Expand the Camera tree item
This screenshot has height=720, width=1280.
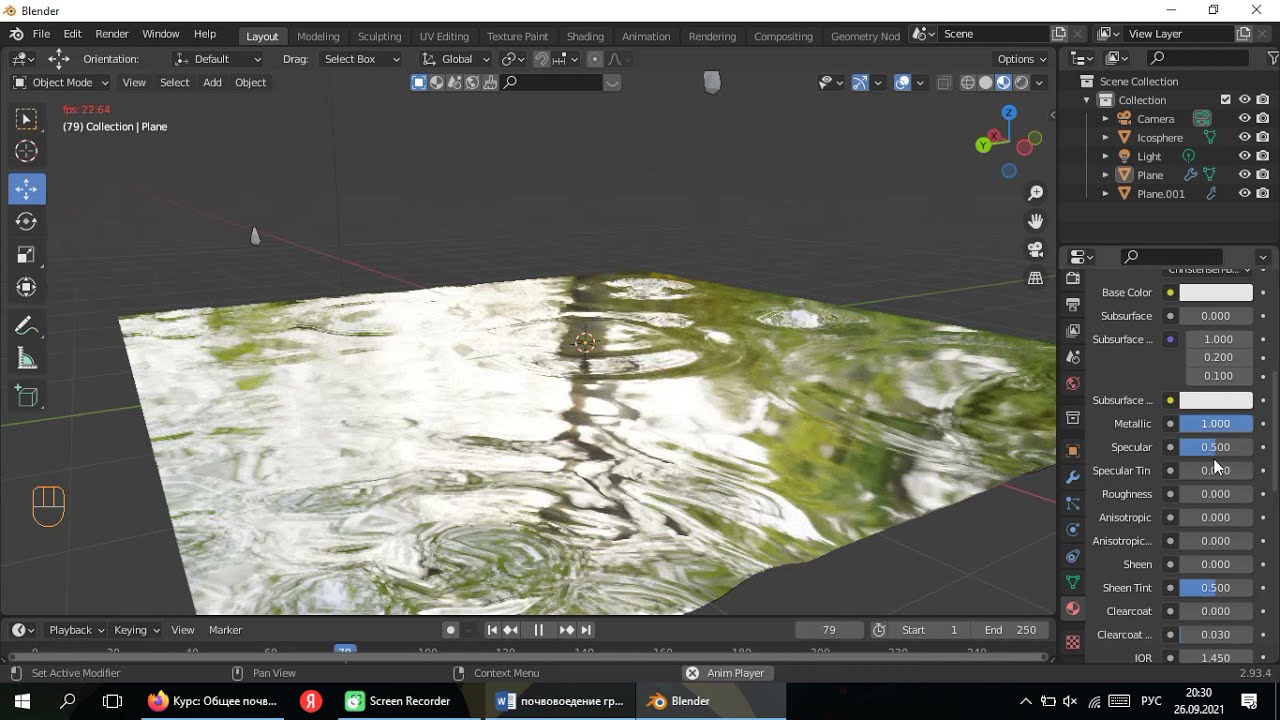point(1105,119)
